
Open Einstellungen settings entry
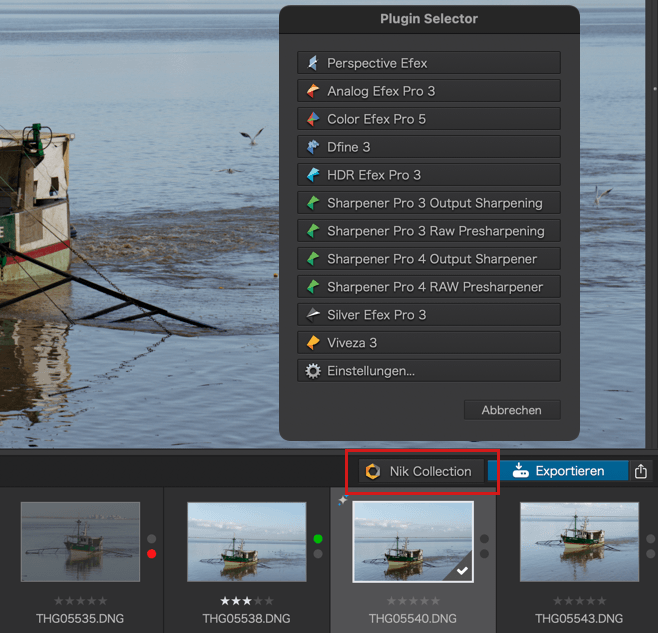pyautogui.click(x=428, y=371)
